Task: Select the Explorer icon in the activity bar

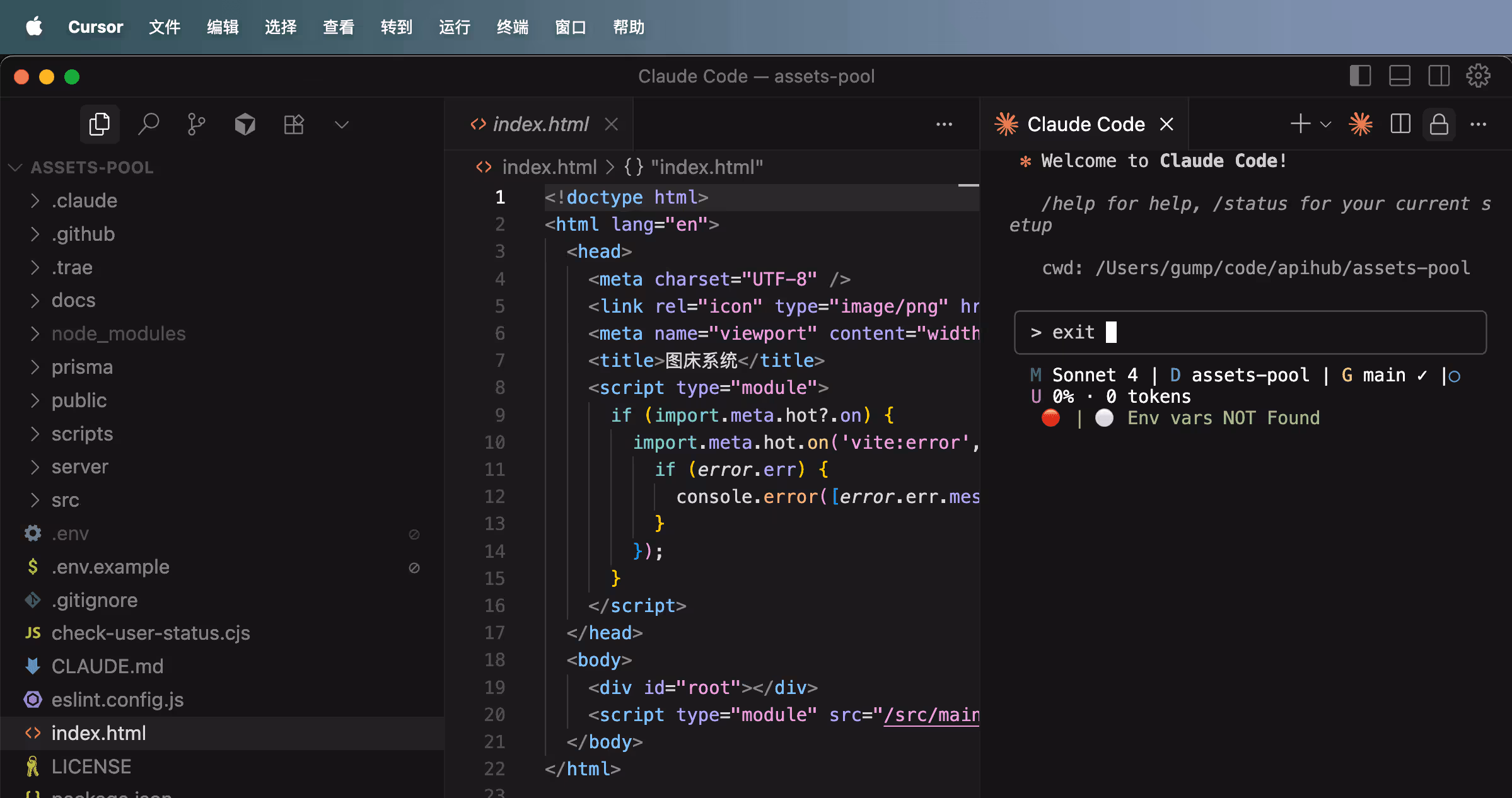Action: click(x=99, y=124)
